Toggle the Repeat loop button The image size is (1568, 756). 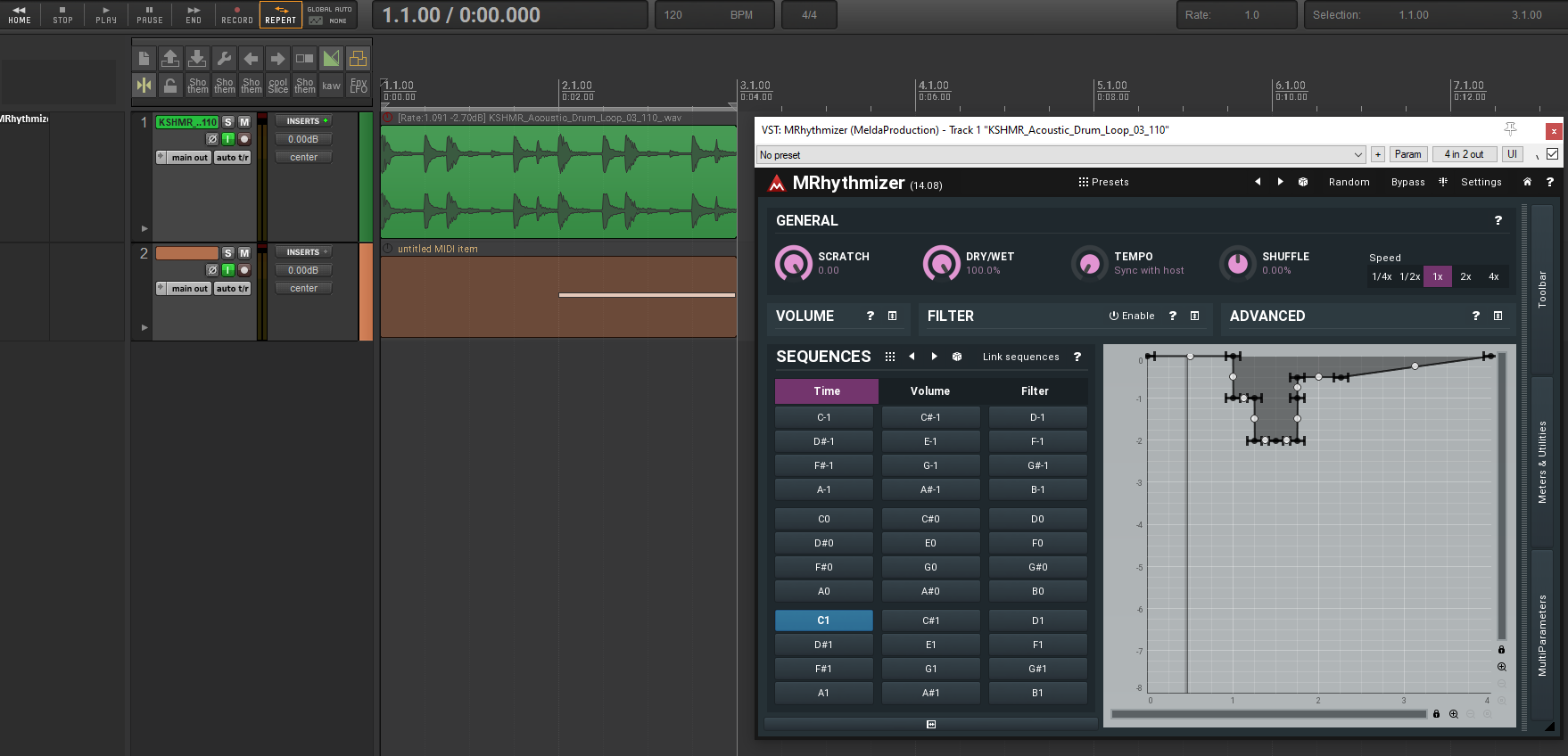click(x=281, y=14)
